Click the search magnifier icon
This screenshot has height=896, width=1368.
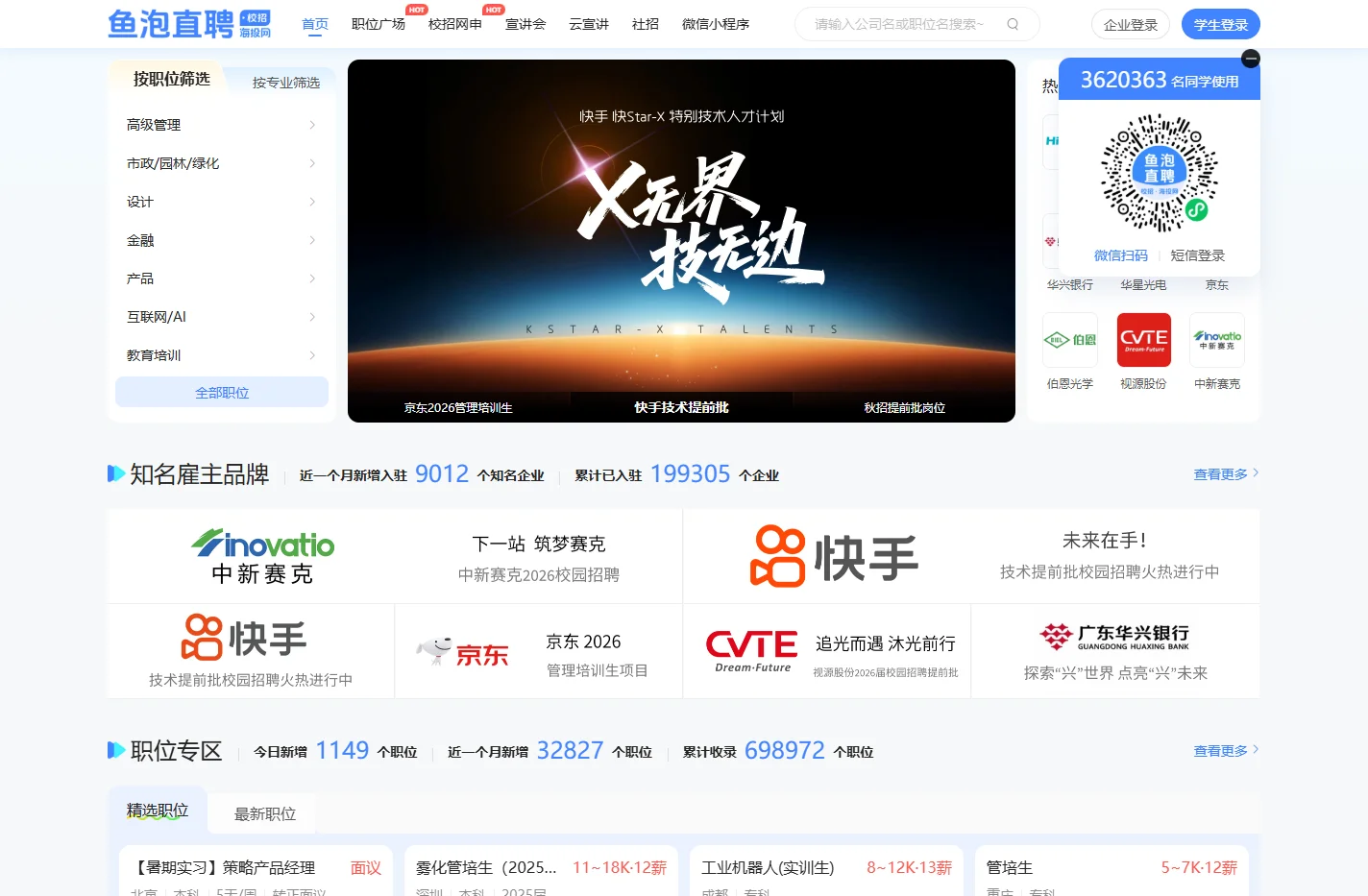click(x=1013, y=24)
